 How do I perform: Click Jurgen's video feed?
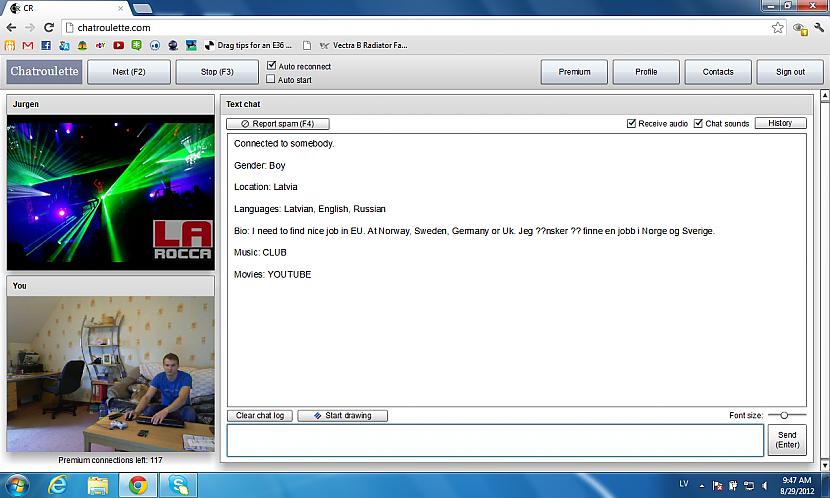pyautogui.click(x=111, y=192)
